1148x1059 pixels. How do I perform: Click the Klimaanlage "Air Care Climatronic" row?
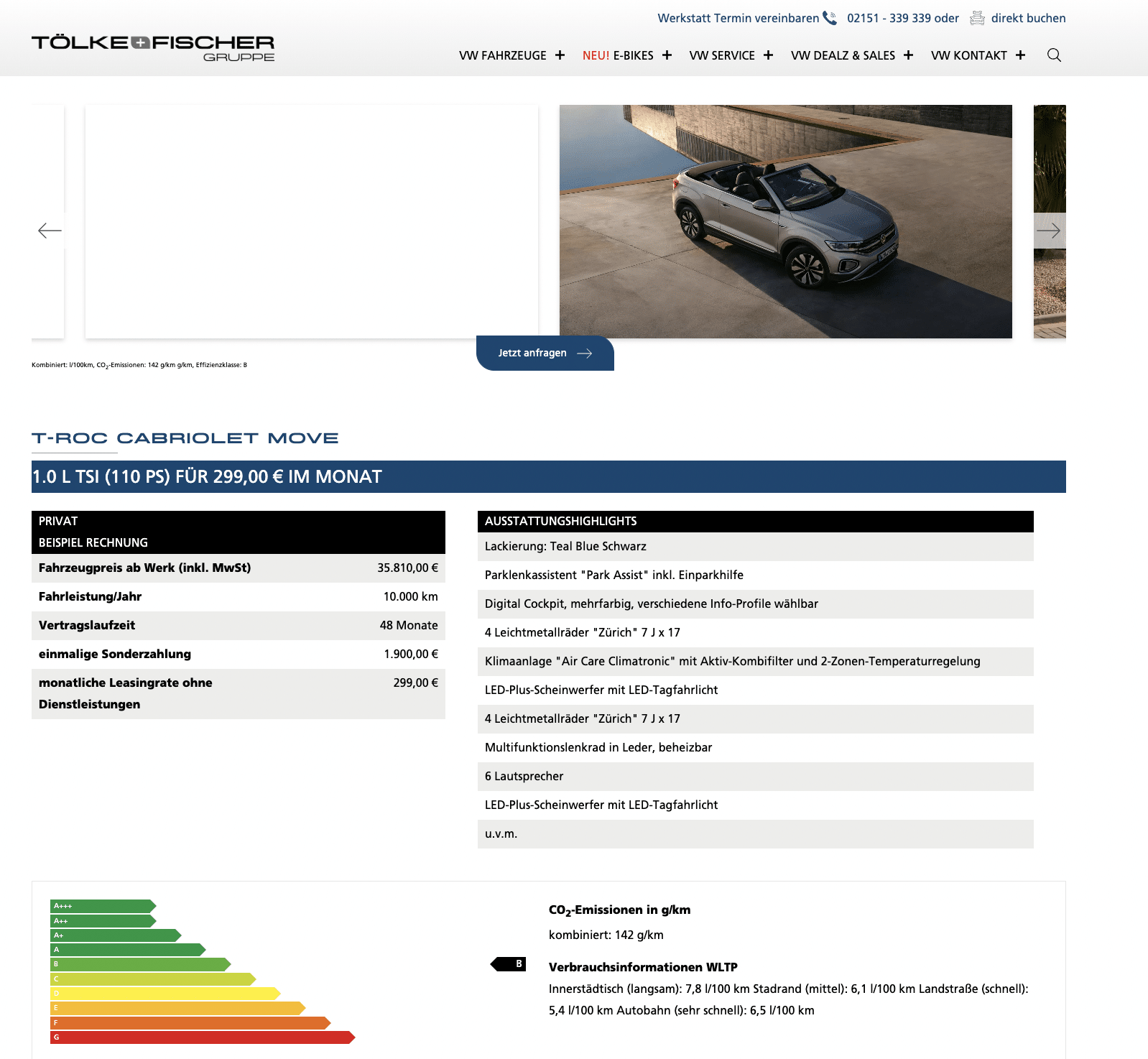pyautogui.click(x=756, y=662)
